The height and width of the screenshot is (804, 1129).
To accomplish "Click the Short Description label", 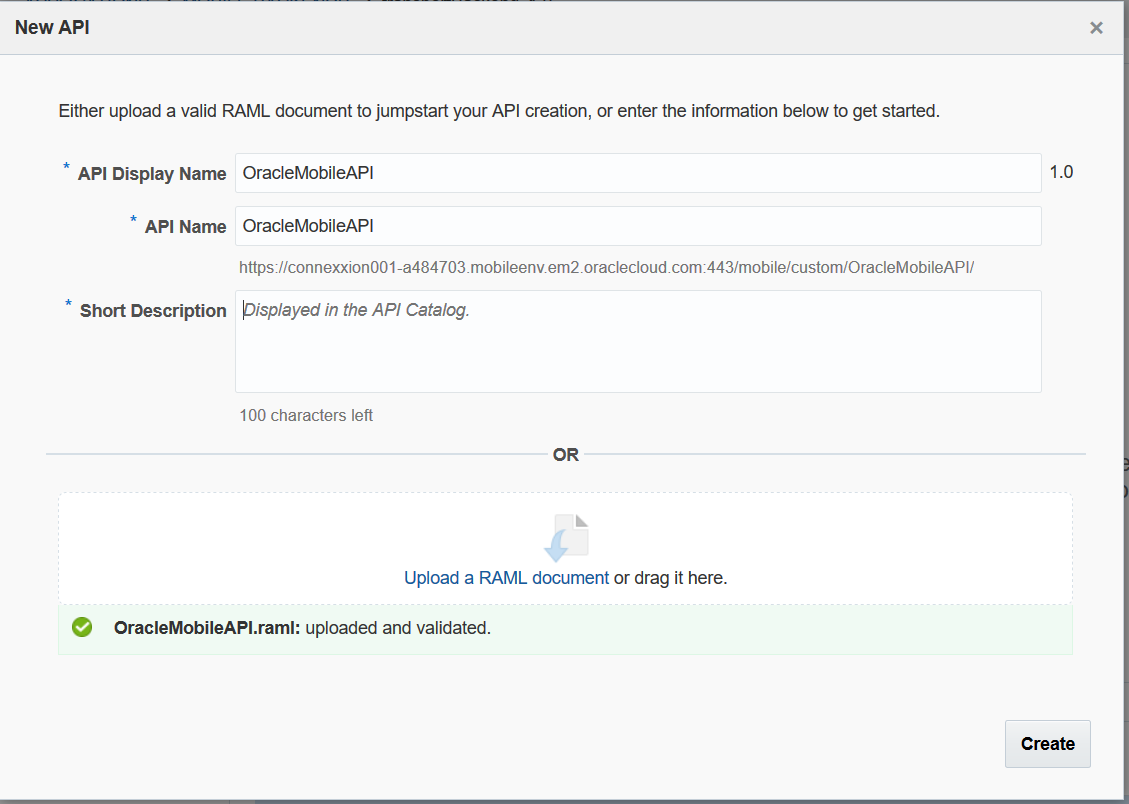I will click(x=153, y=311).
